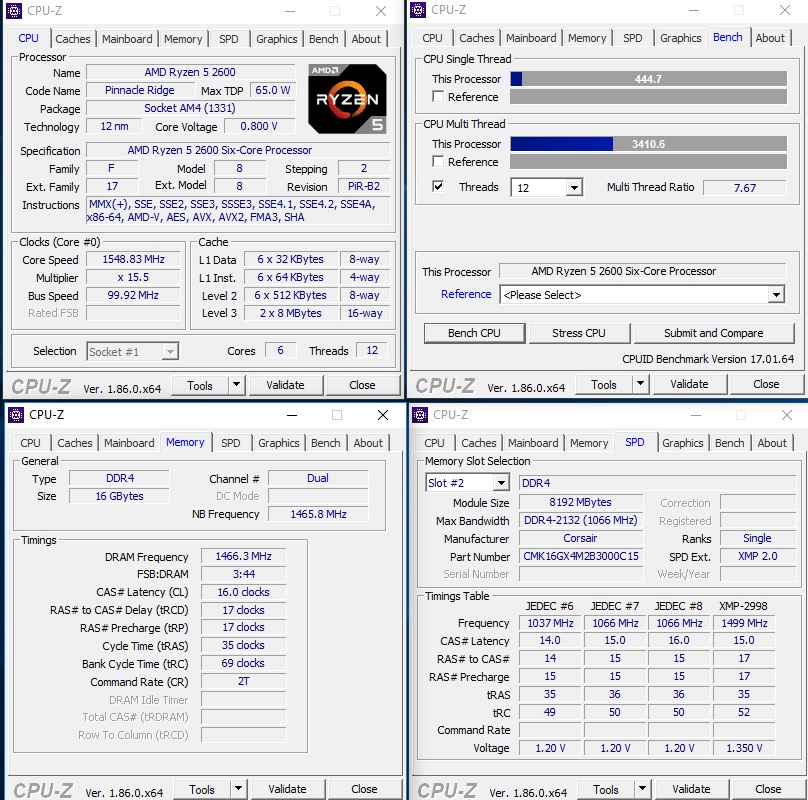Click the Part Number CMK16GX4M2B3000C15
The width and height of the screenshot is (808, 800).
[x=581, y=556]
